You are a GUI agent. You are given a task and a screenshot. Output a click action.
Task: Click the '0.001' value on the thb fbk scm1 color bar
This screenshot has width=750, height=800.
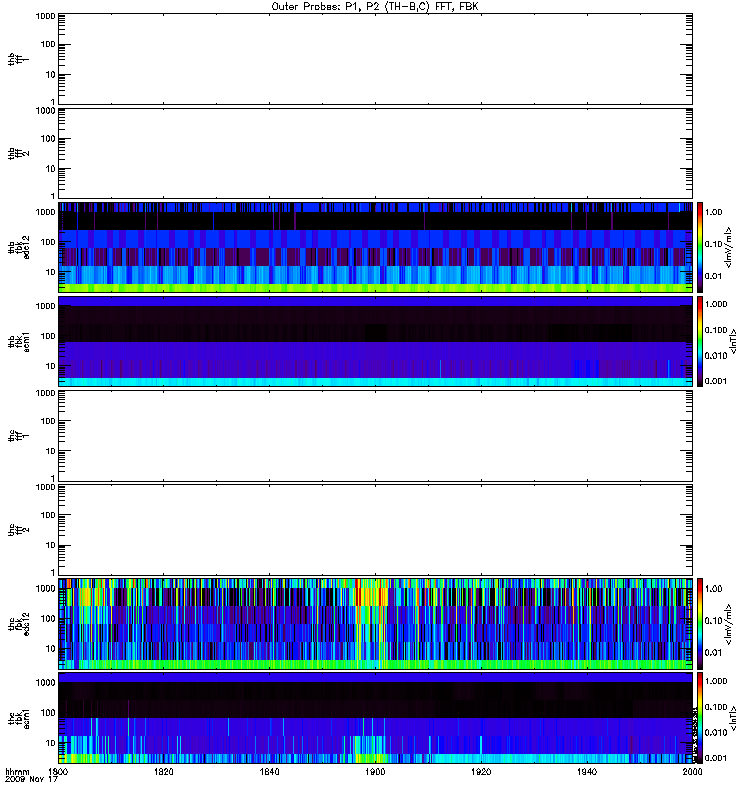pyautogui.click(x=716, y=381)
